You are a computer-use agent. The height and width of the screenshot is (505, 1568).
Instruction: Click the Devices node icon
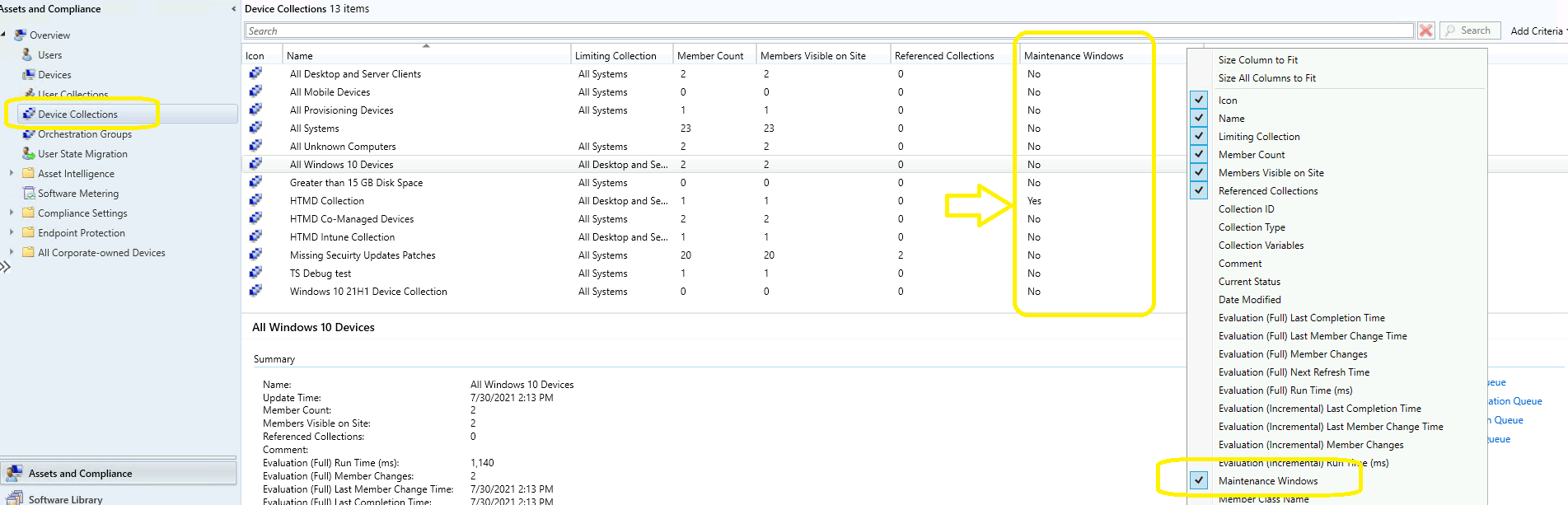(29, 74)
